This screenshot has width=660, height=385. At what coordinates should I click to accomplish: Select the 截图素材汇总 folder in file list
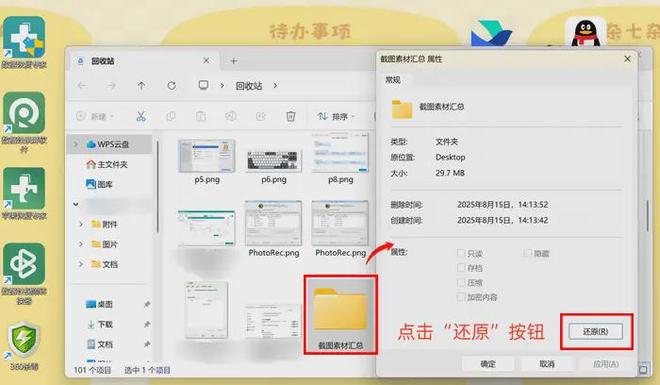(340, 315)
